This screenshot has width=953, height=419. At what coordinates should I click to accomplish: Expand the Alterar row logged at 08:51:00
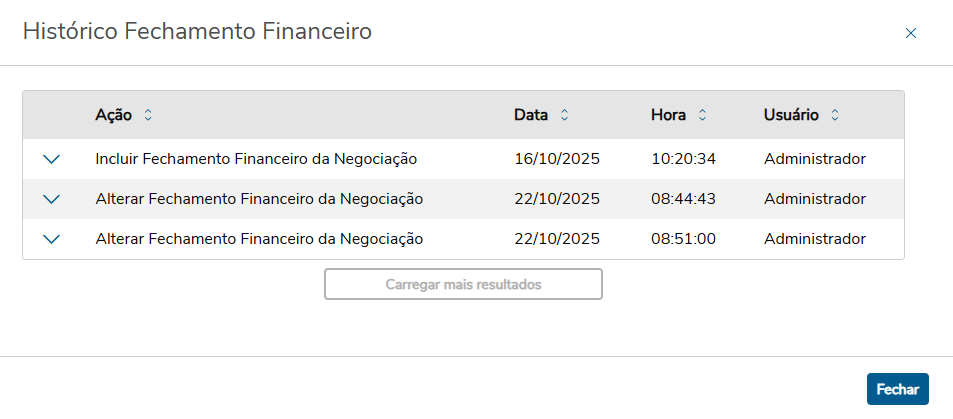click(52, 239)
